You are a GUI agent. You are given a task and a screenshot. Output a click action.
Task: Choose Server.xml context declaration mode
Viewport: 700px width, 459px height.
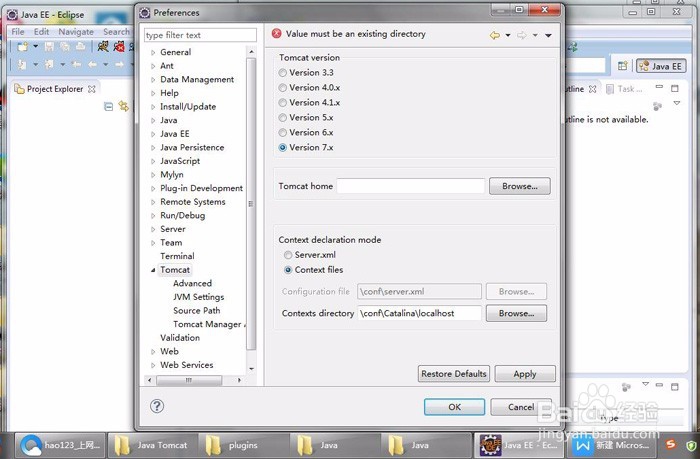pyautogui.click(x=288, y=255)
